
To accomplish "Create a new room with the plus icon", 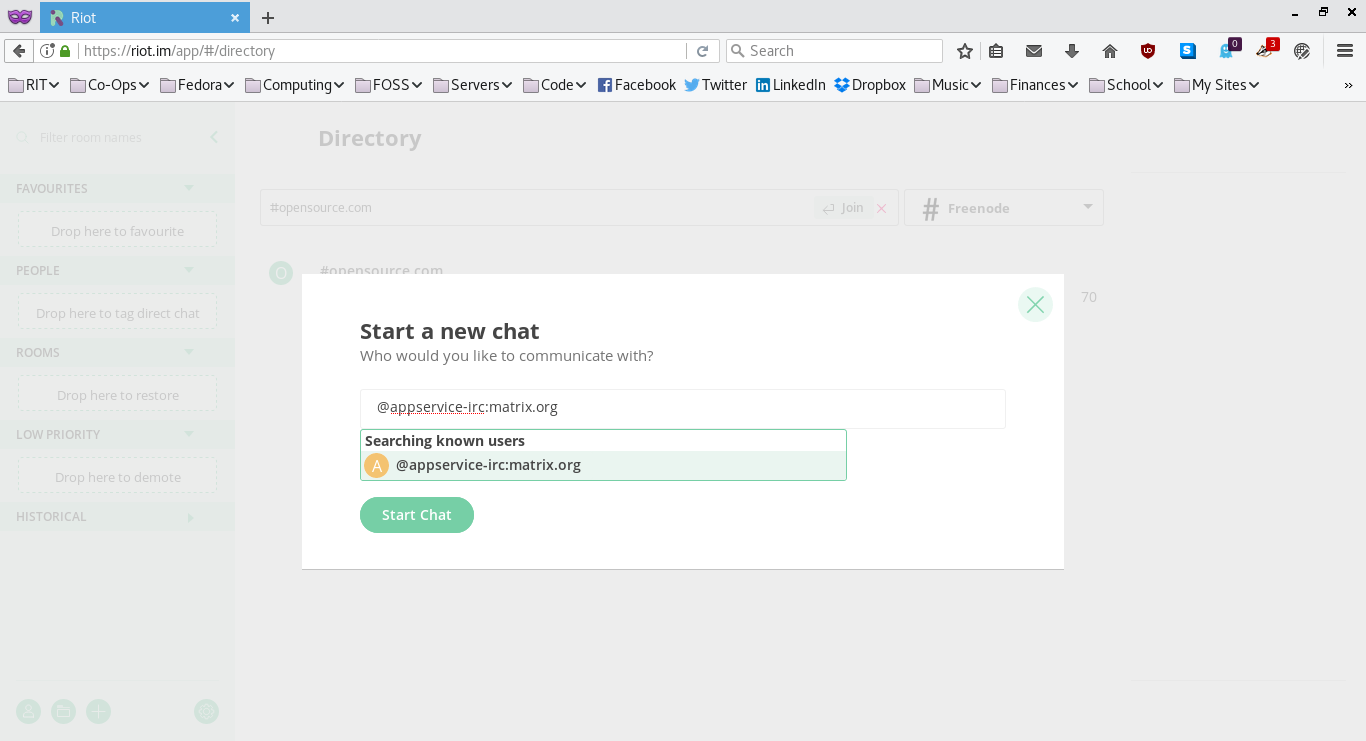I will tap(98, 711).
